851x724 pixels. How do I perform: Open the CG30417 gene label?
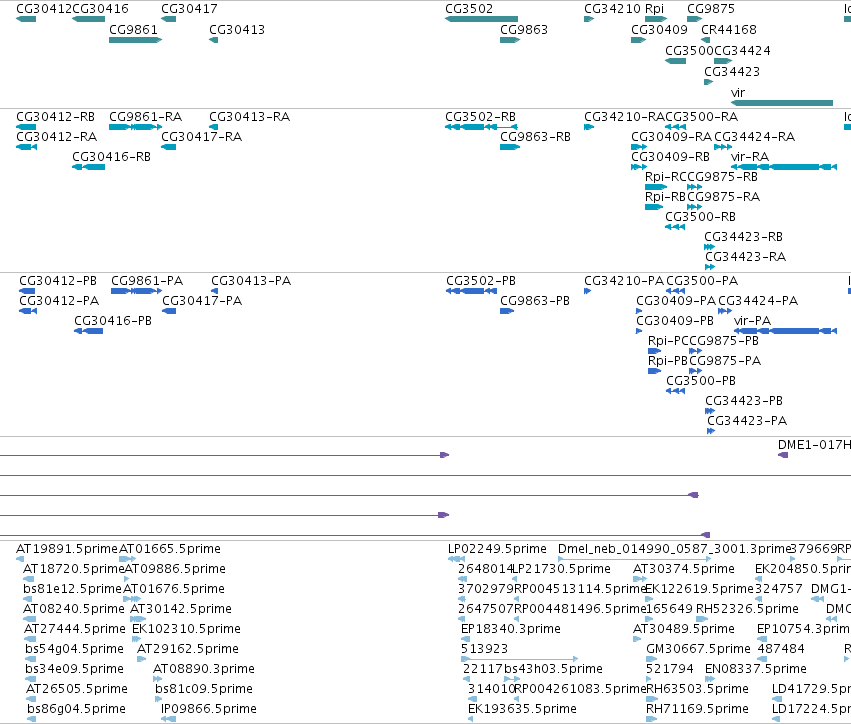click(189, 9)
